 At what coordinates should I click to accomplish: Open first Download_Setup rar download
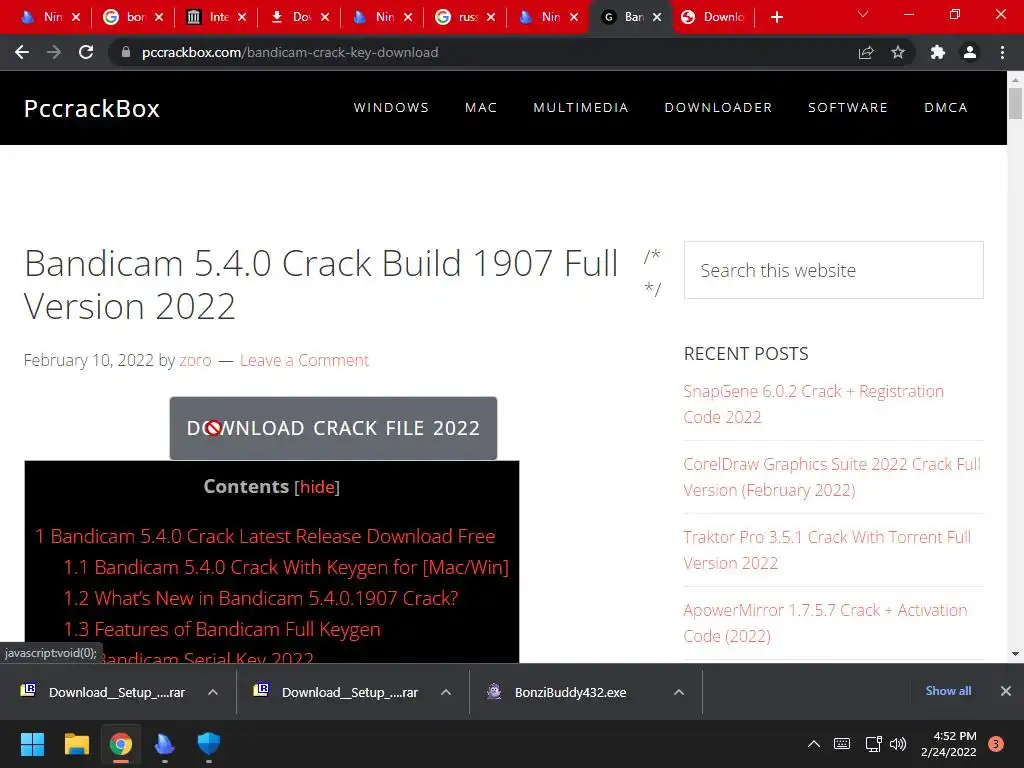(104, 692)
